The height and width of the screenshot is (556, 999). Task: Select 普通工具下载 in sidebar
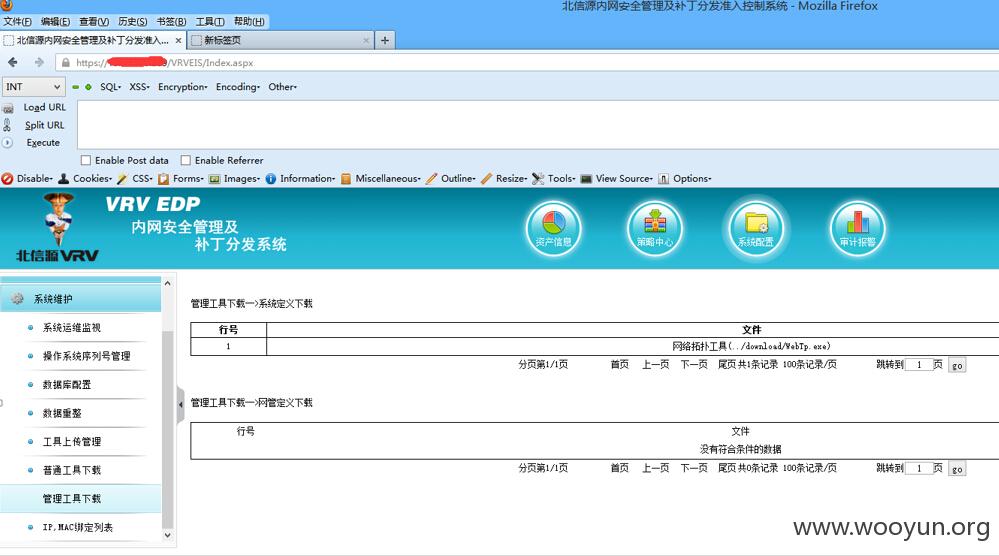pos(71,470)
